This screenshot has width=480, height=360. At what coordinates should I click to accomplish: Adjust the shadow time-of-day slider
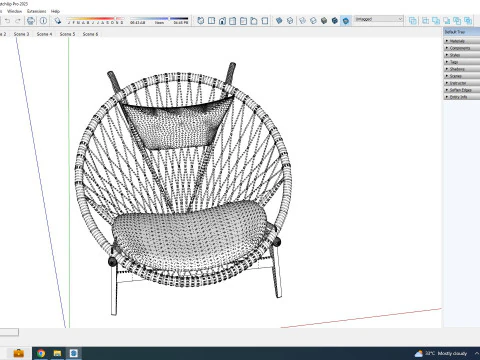click(159, 21)
